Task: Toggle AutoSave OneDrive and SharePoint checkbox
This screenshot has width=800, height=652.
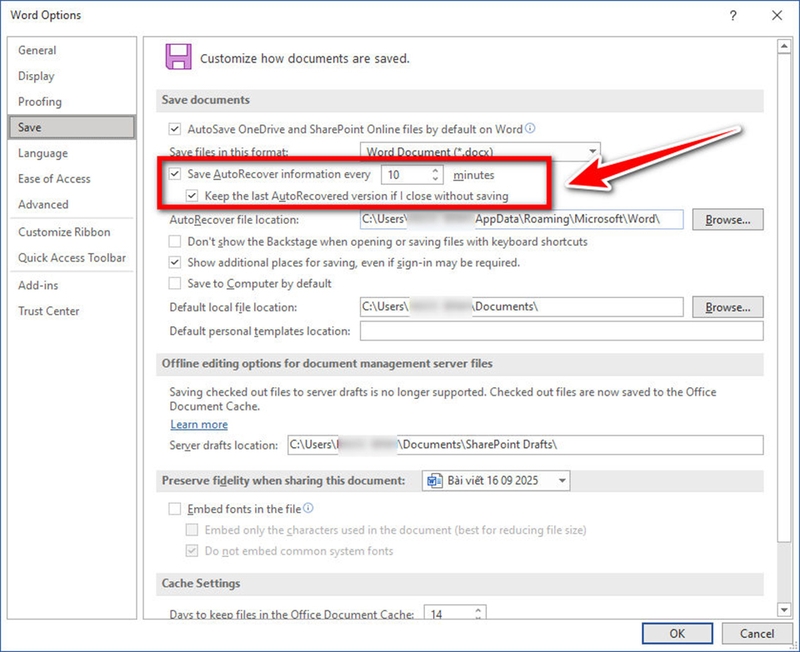Action: (174, 129)
